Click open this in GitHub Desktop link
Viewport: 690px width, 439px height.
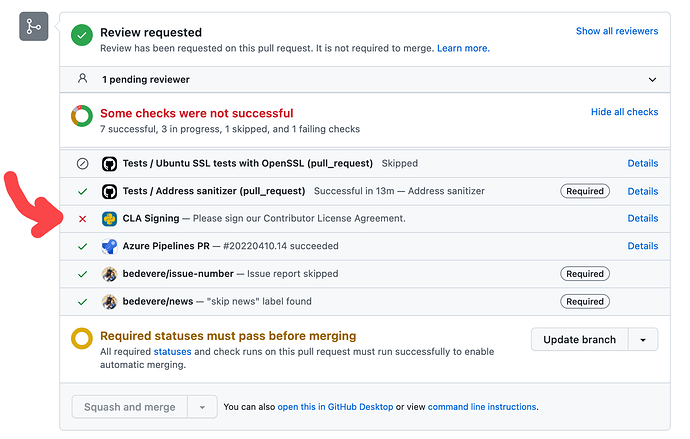coord(335,407)
